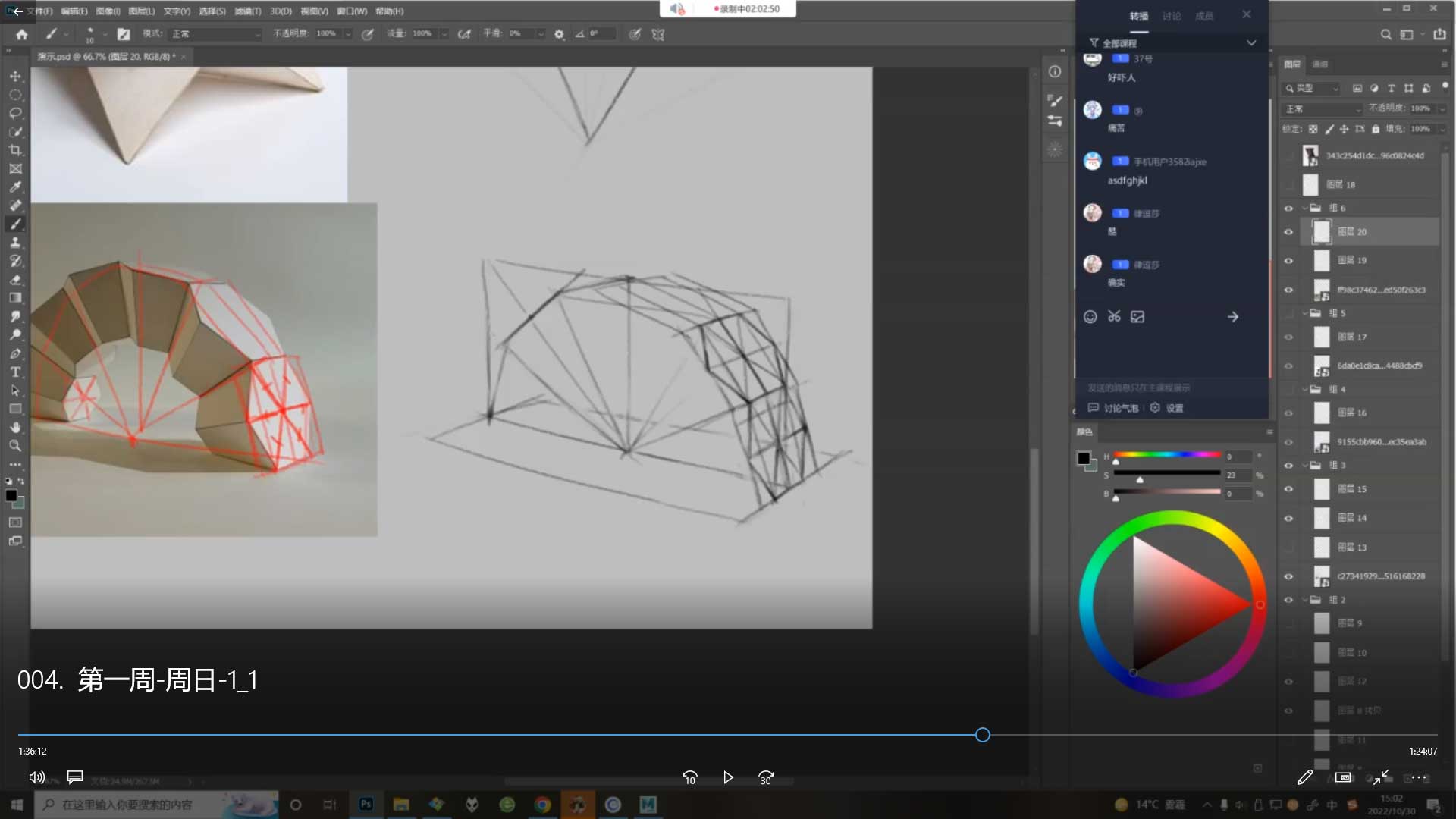Click the hue slider in color panel
Screen dimensions: 1456x819
(x=1166, y=455)
